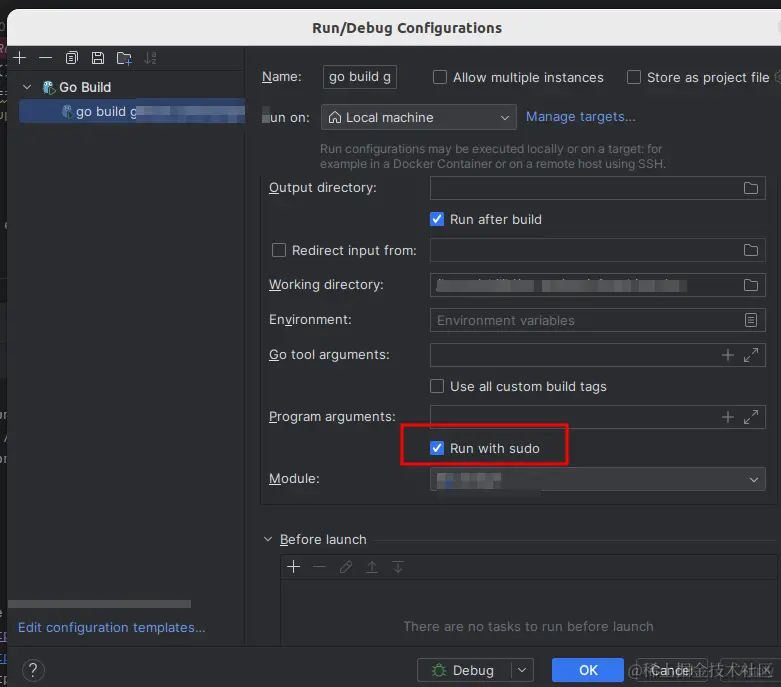Browse for the Output directory folder

coord(751,188)
